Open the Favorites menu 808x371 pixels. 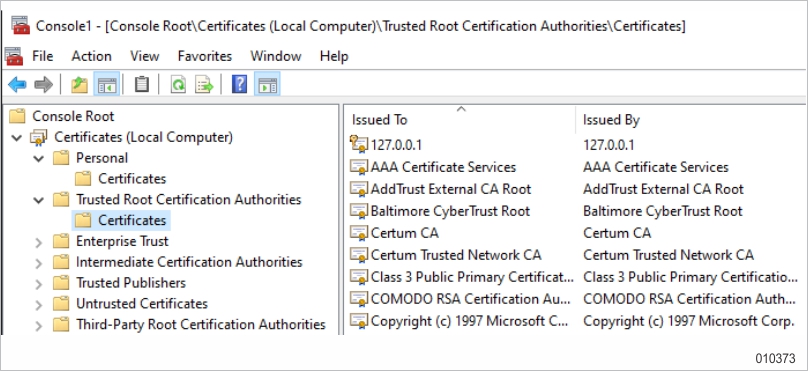pyautogui.click(x=205, y=56)
